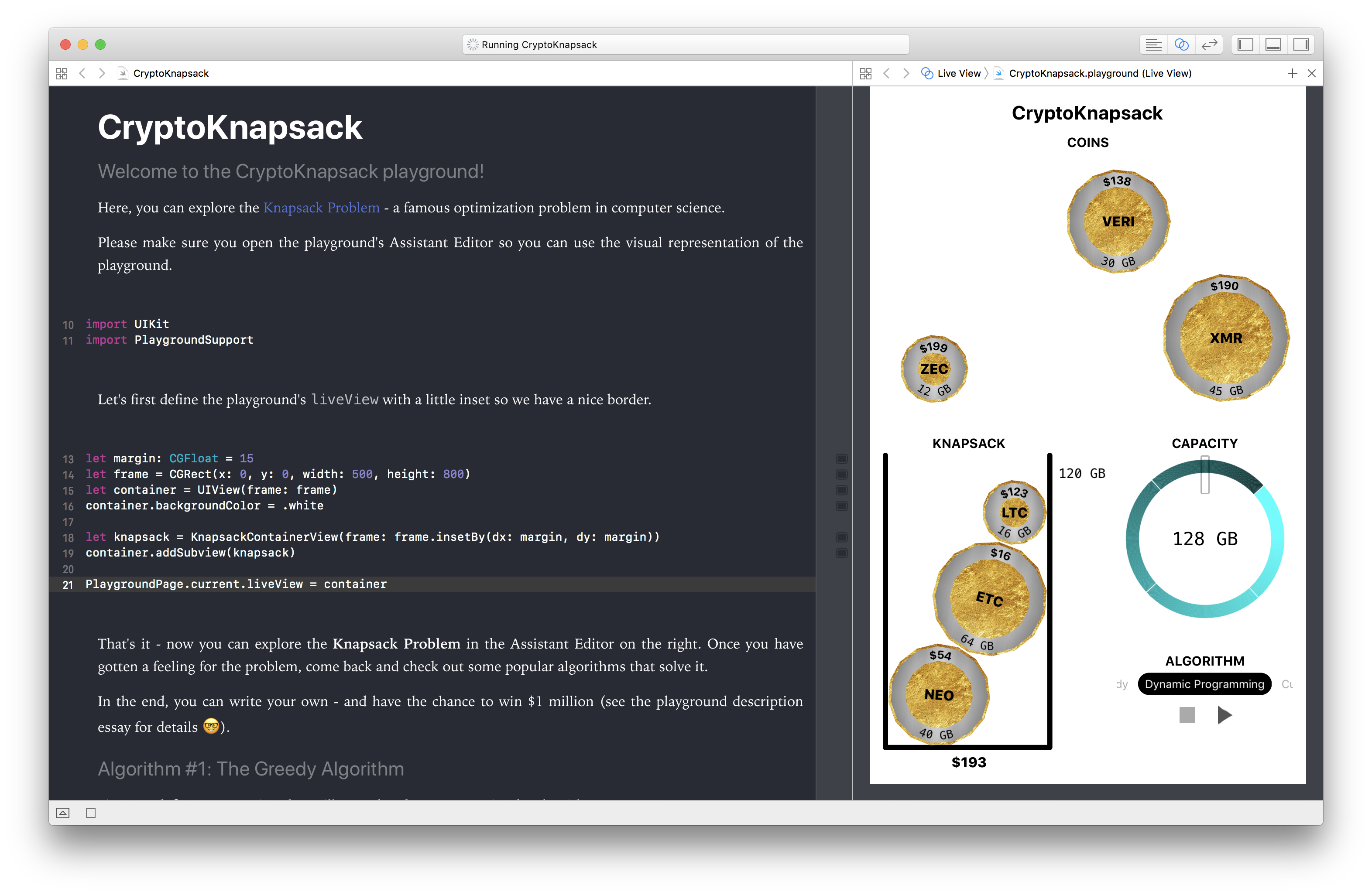Add a new assistant editor pane
The width and height of the screenshot is (1372, 895).
point(1292,73)
